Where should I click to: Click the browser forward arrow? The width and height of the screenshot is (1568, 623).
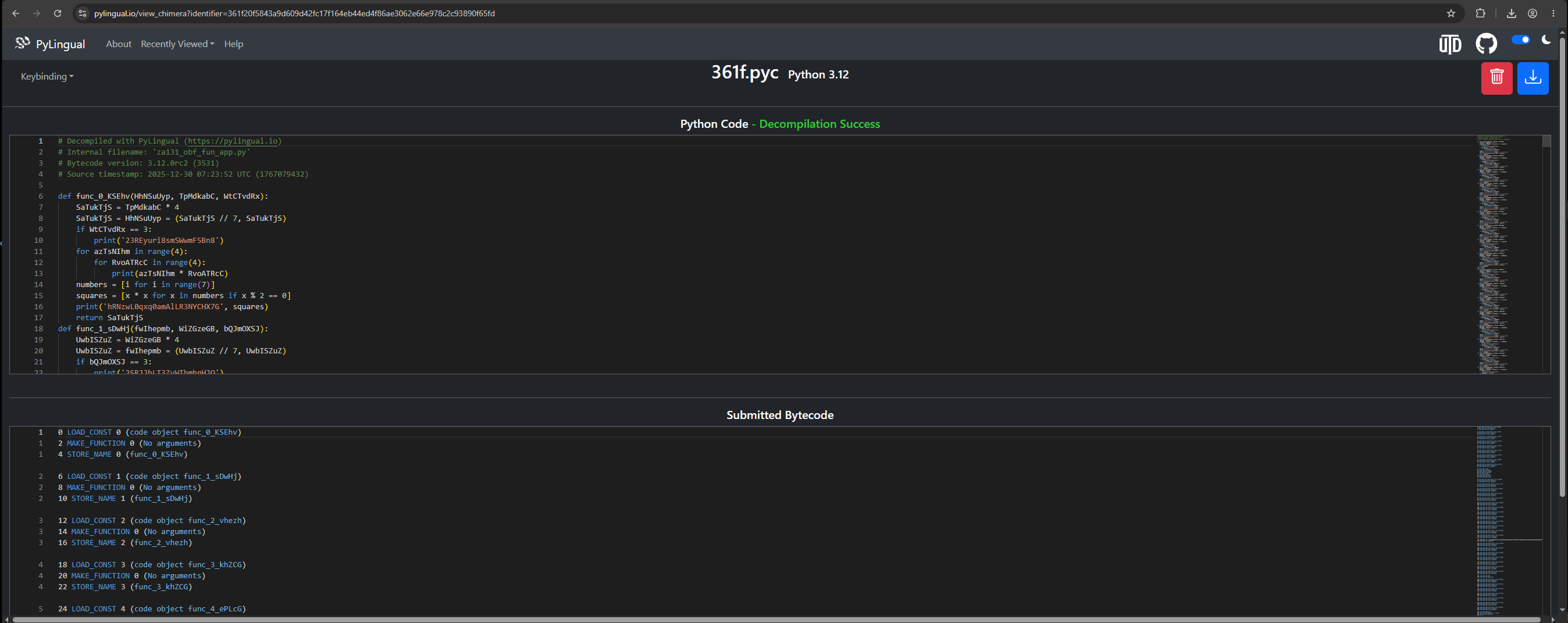click(x=37, y=13)
